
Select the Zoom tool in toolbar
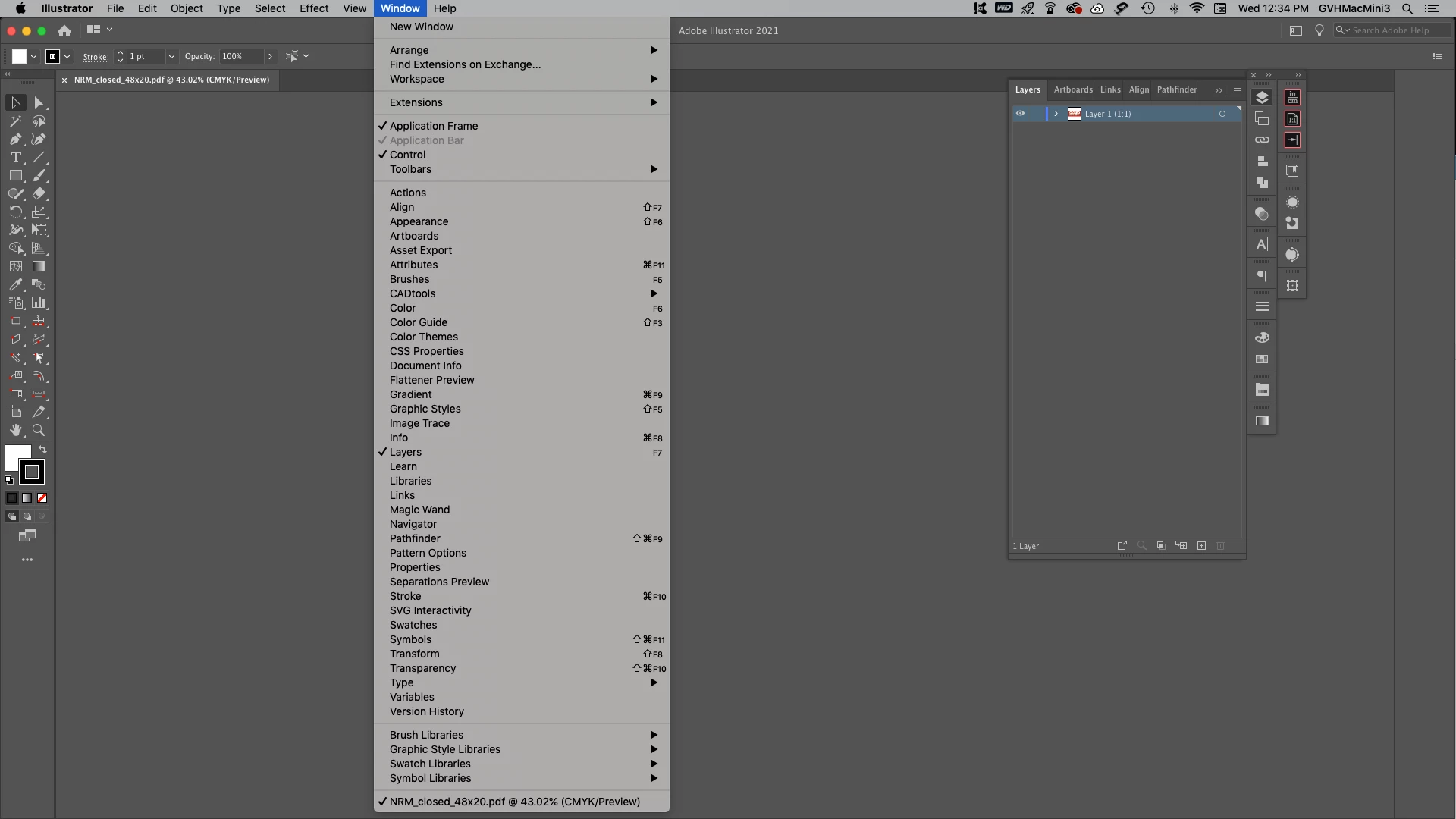[x=39, y=430]
